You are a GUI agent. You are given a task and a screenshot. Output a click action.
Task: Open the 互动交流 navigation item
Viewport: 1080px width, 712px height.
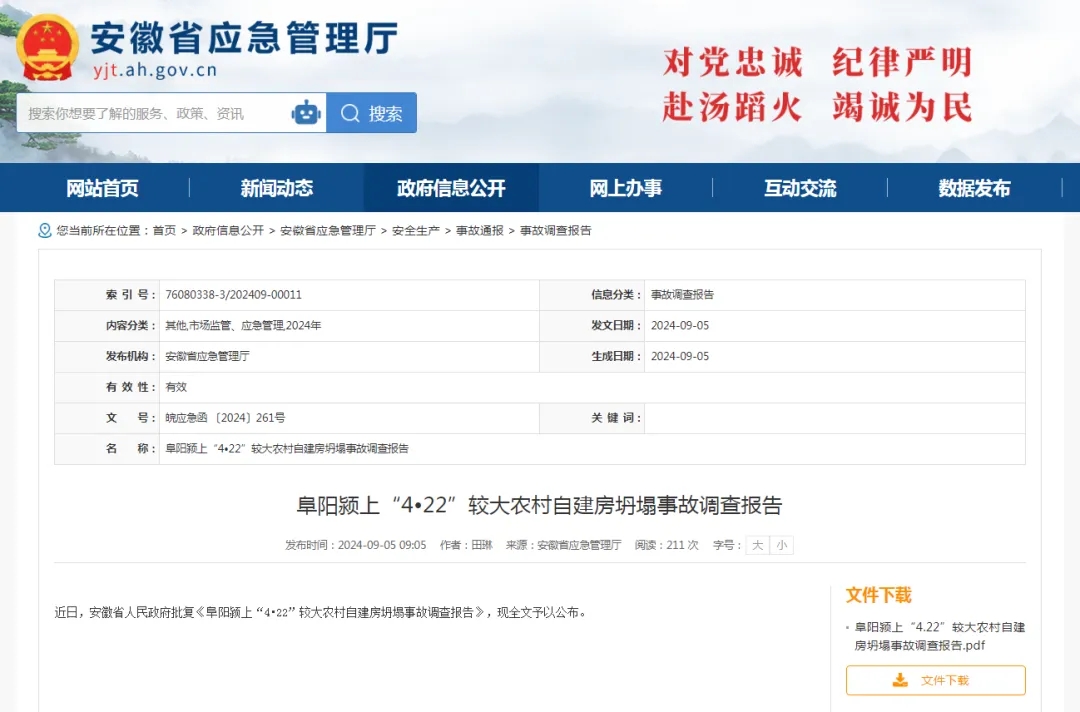pyautogui.click(x=800, y=188)
